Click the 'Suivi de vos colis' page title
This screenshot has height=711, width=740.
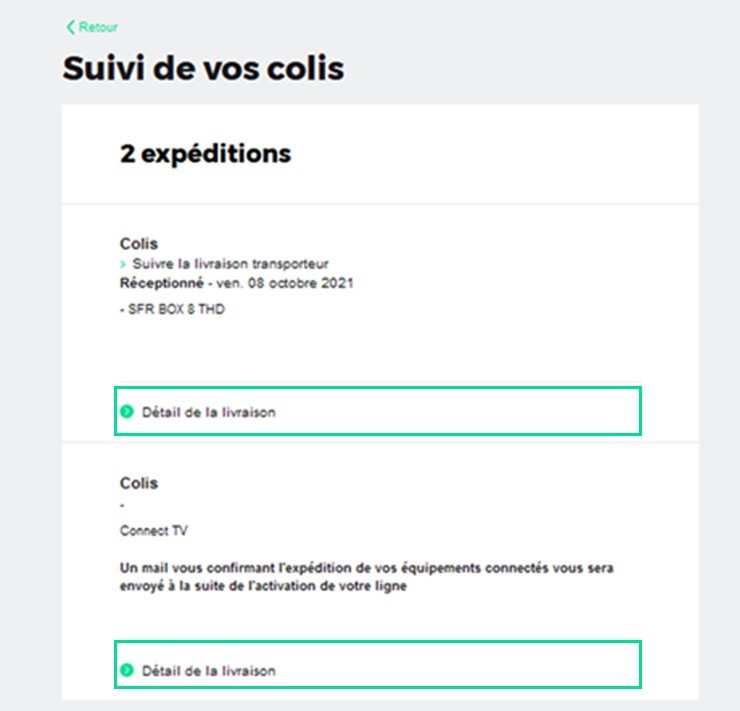(203, 69)
